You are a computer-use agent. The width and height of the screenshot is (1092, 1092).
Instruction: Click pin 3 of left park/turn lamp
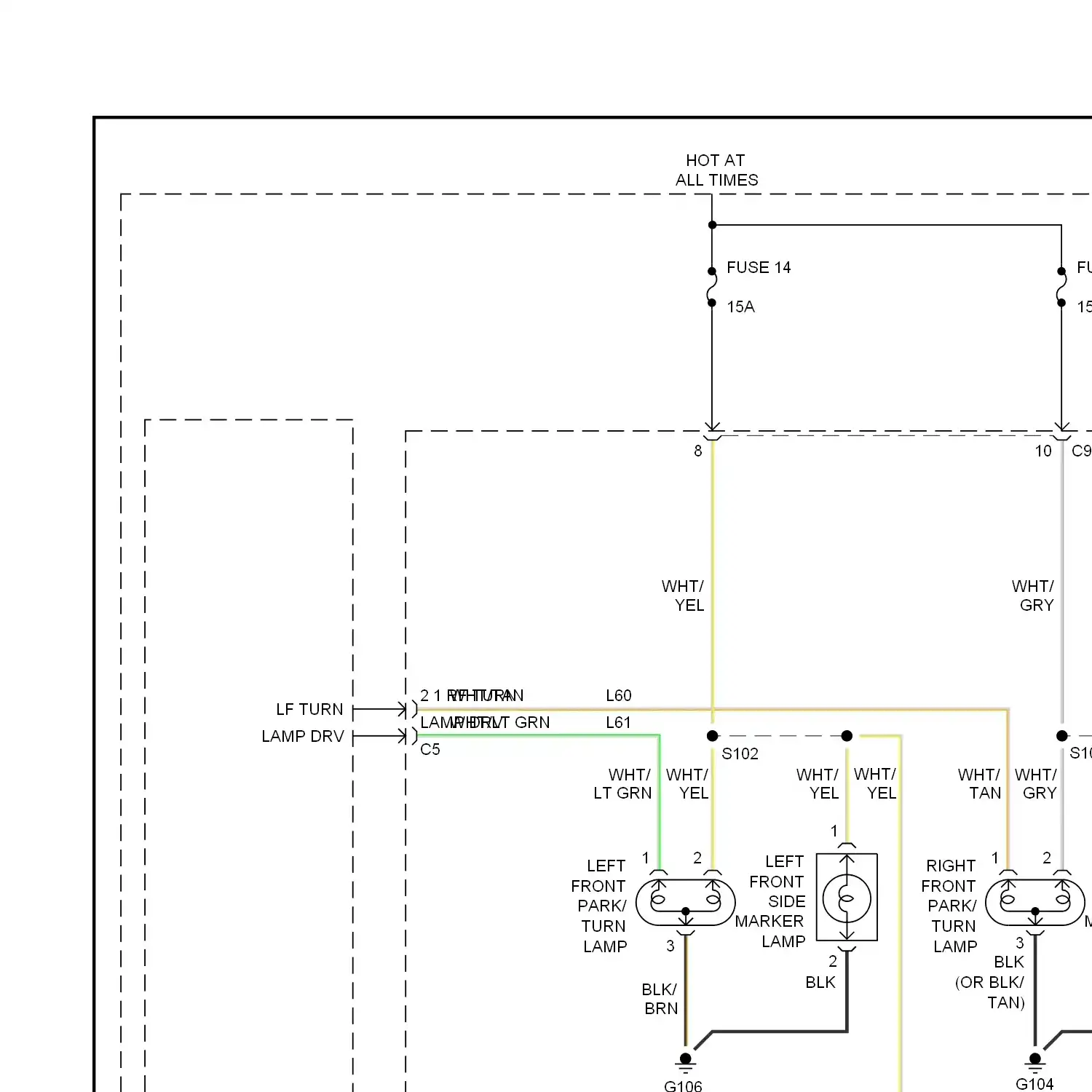670,946
